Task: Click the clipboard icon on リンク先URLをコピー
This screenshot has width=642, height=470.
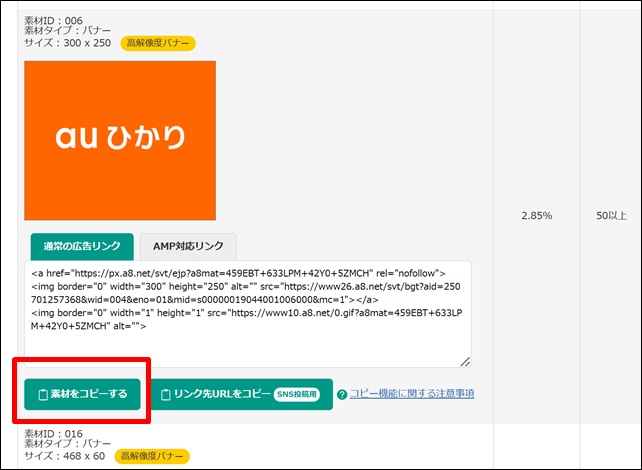Action: [166, 394]
